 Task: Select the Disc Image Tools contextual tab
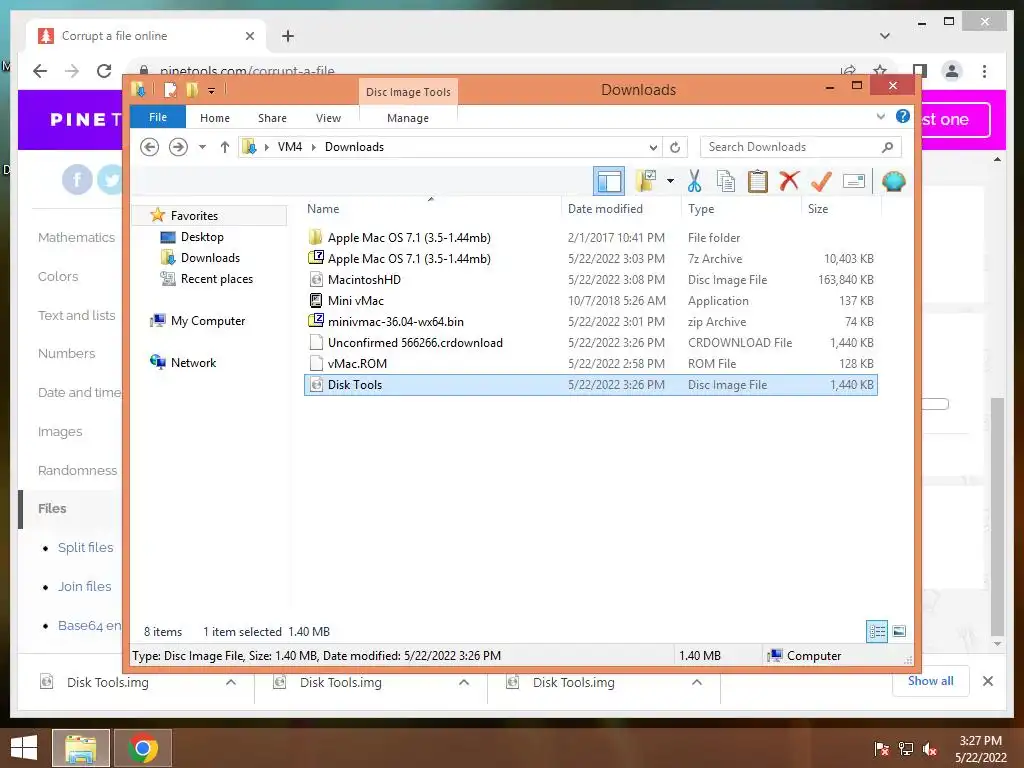408,92
